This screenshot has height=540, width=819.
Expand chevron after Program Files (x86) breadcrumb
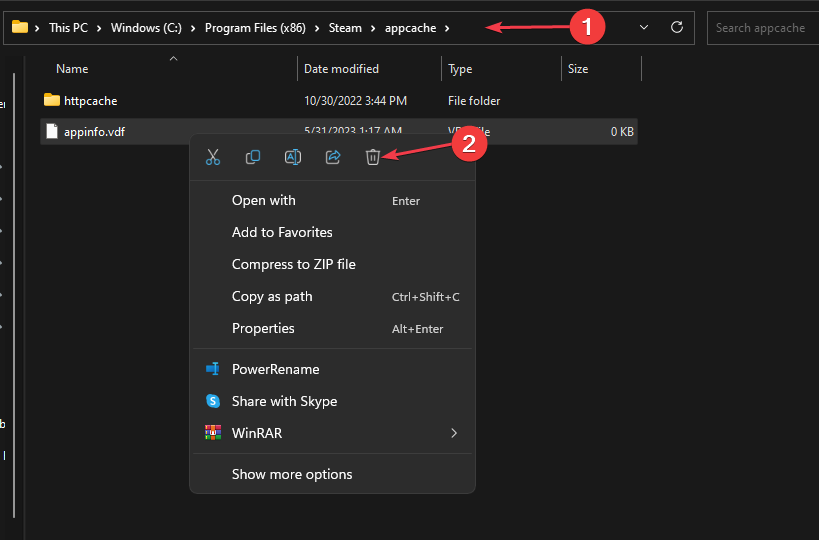click(317, 28)
